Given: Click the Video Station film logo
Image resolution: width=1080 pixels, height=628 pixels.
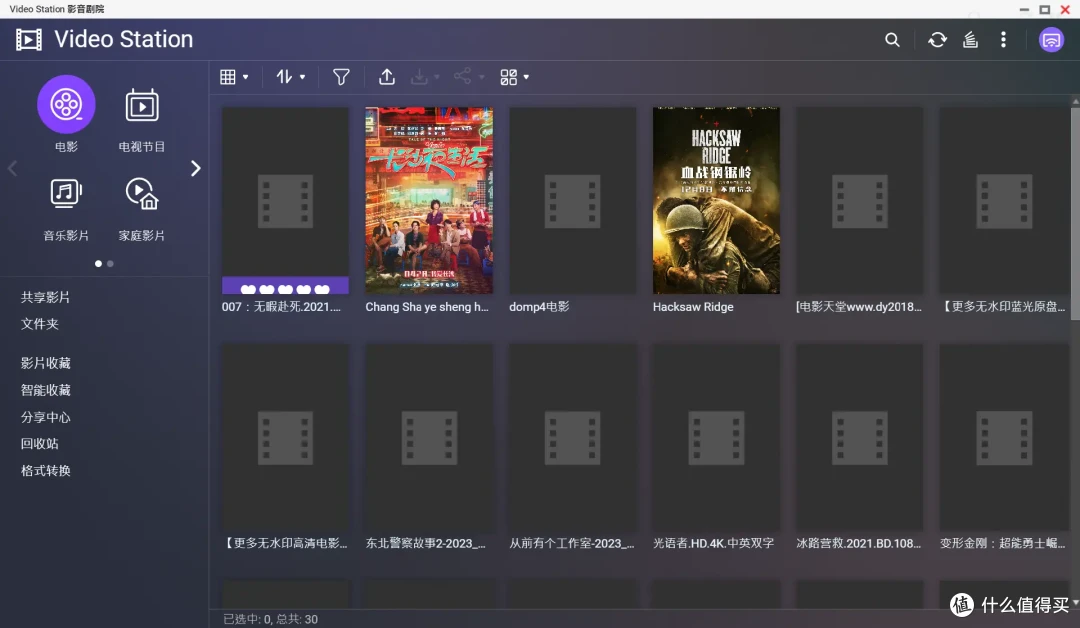Looking at the screenshot, I should click(x=29, y=40).
